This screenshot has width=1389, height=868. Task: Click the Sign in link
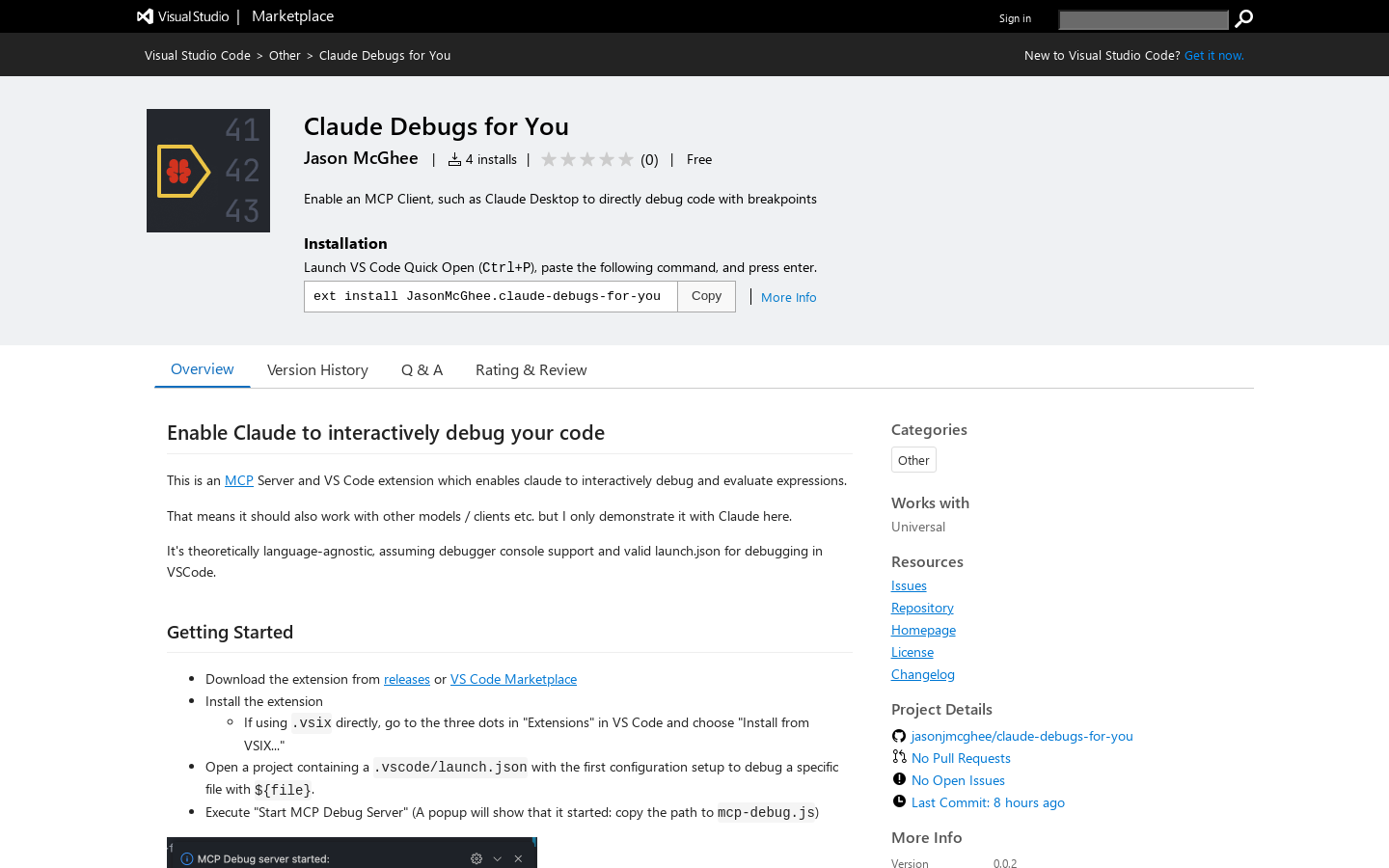point(1015,18)
